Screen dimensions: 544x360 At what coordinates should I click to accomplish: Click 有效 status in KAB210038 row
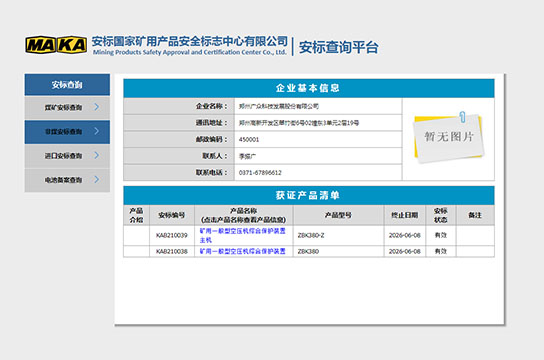(441, 251)
